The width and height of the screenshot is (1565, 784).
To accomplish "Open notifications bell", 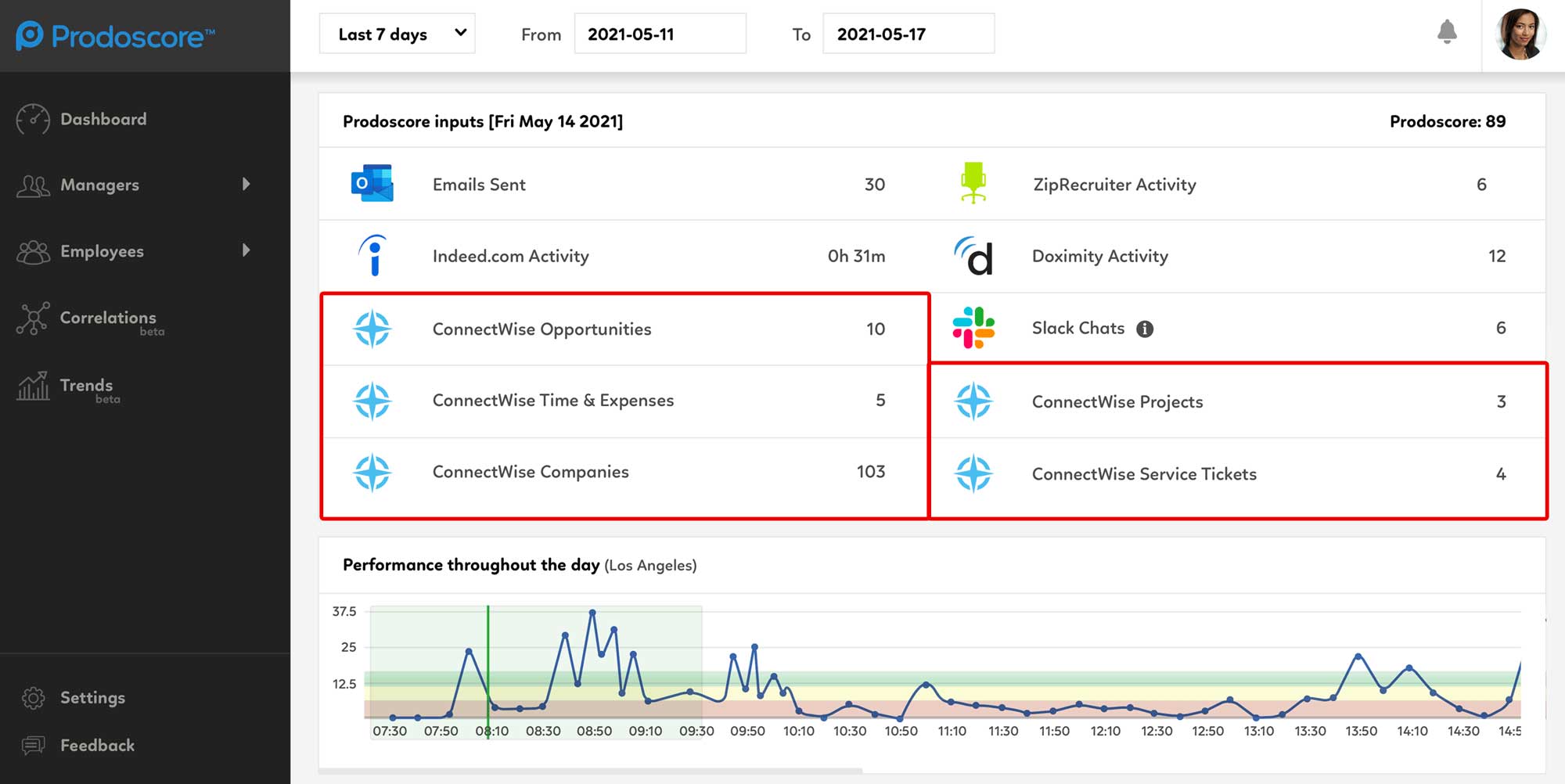I will tap(1447, 32).
